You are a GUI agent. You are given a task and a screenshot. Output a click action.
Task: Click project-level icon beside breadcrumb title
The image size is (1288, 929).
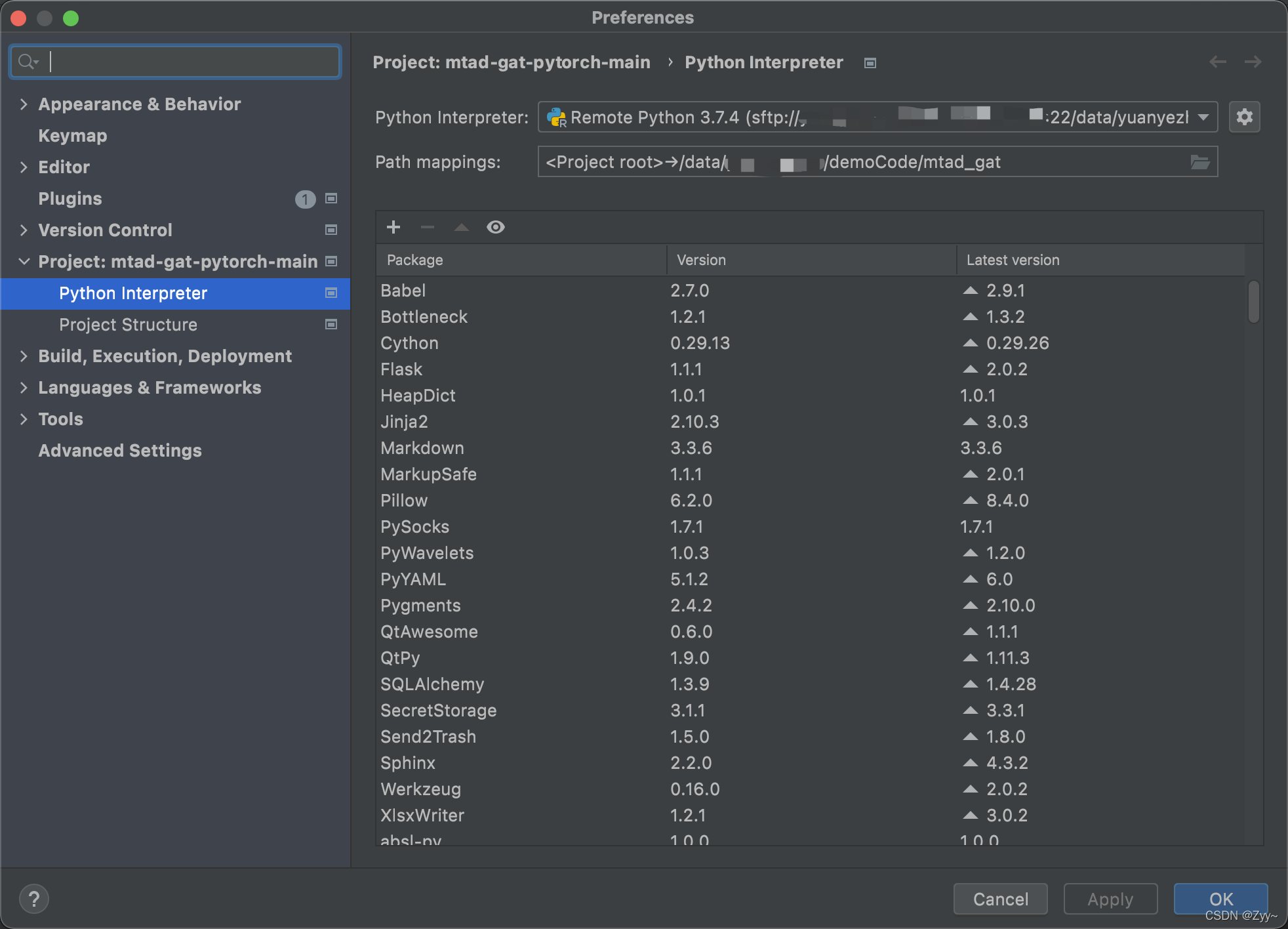click(870, 63)
